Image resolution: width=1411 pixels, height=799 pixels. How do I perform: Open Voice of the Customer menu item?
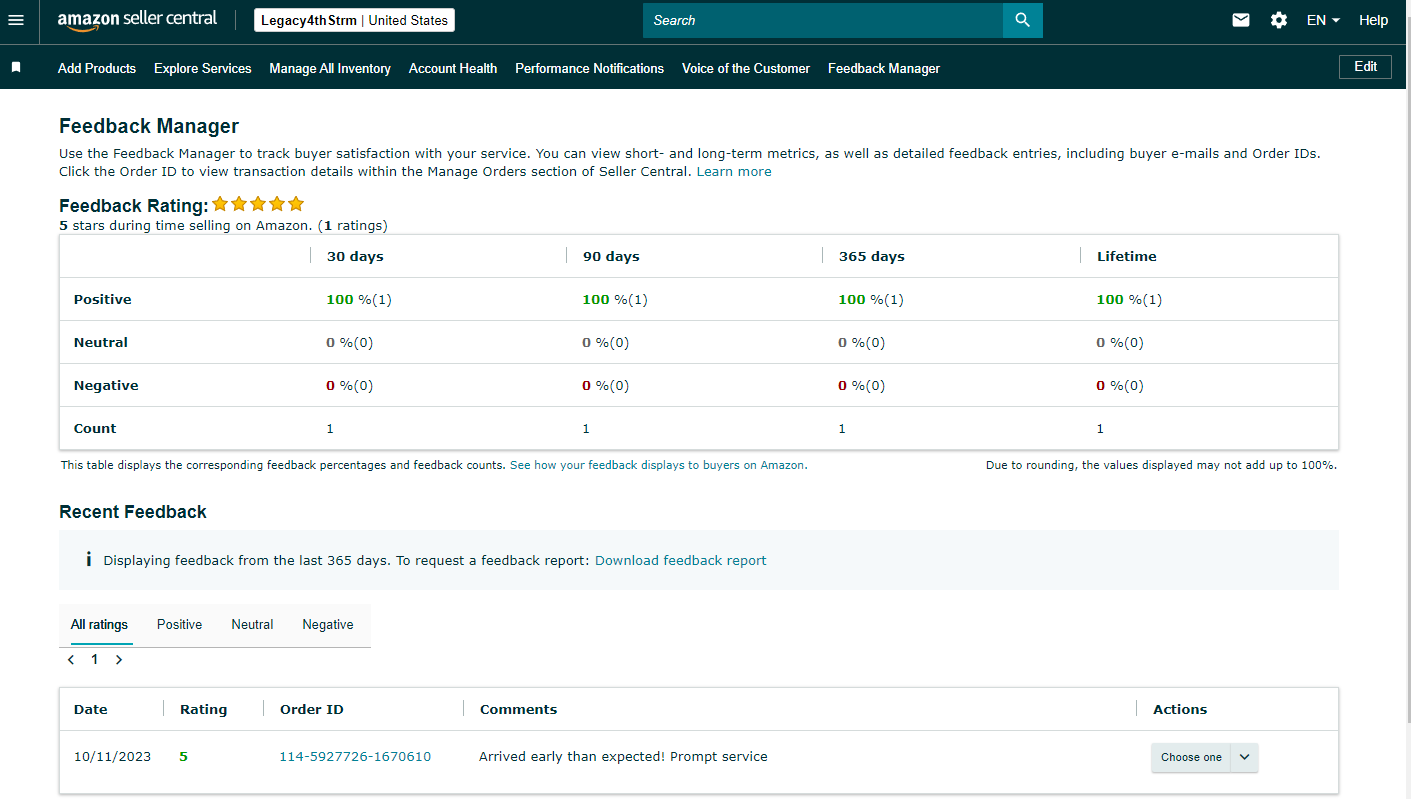point(746,68)
